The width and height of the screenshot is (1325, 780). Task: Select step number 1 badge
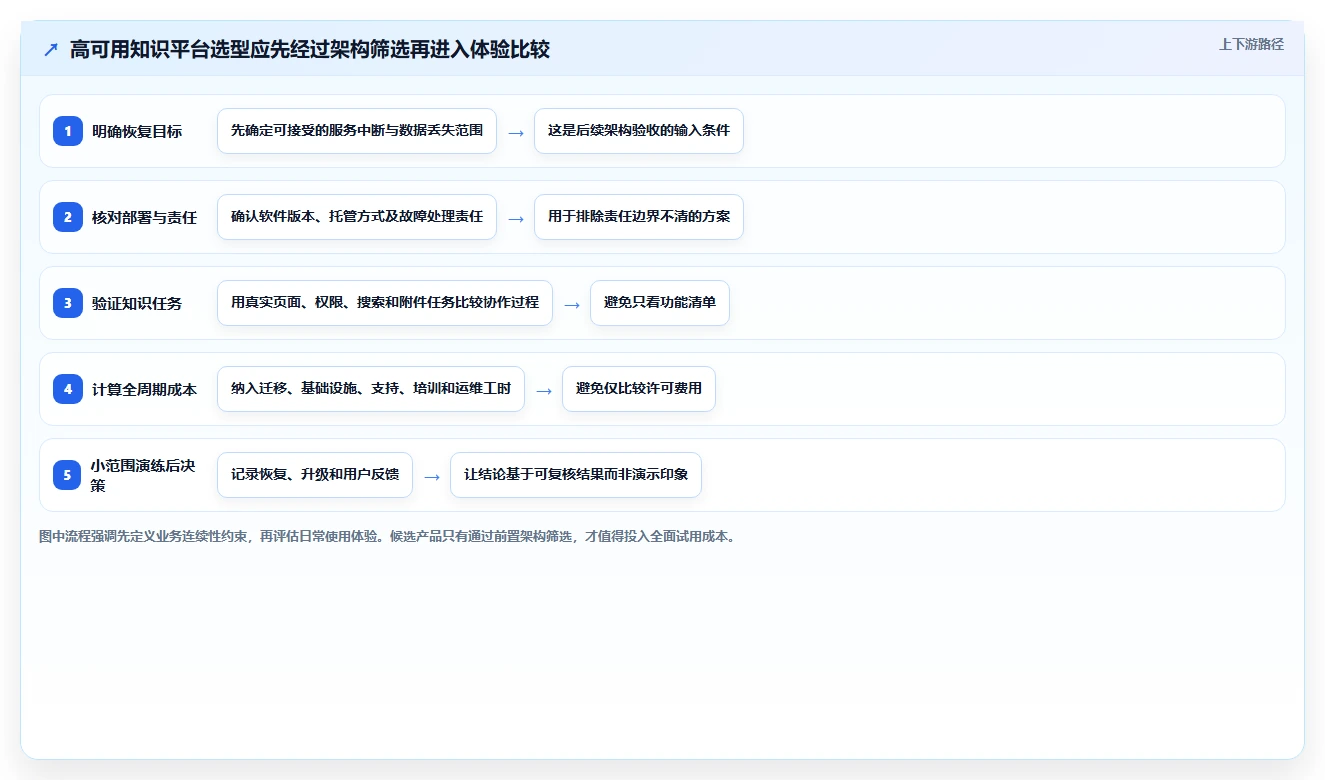(x=68, y=131)
